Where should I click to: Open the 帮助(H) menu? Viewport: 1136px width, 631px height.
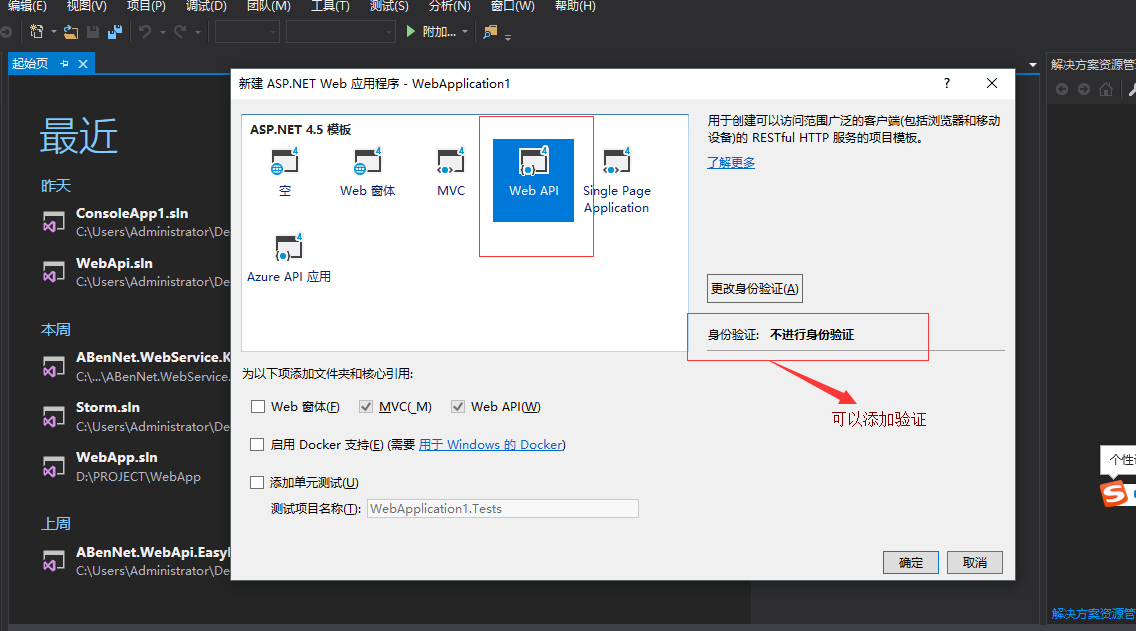tap(575, 6)
